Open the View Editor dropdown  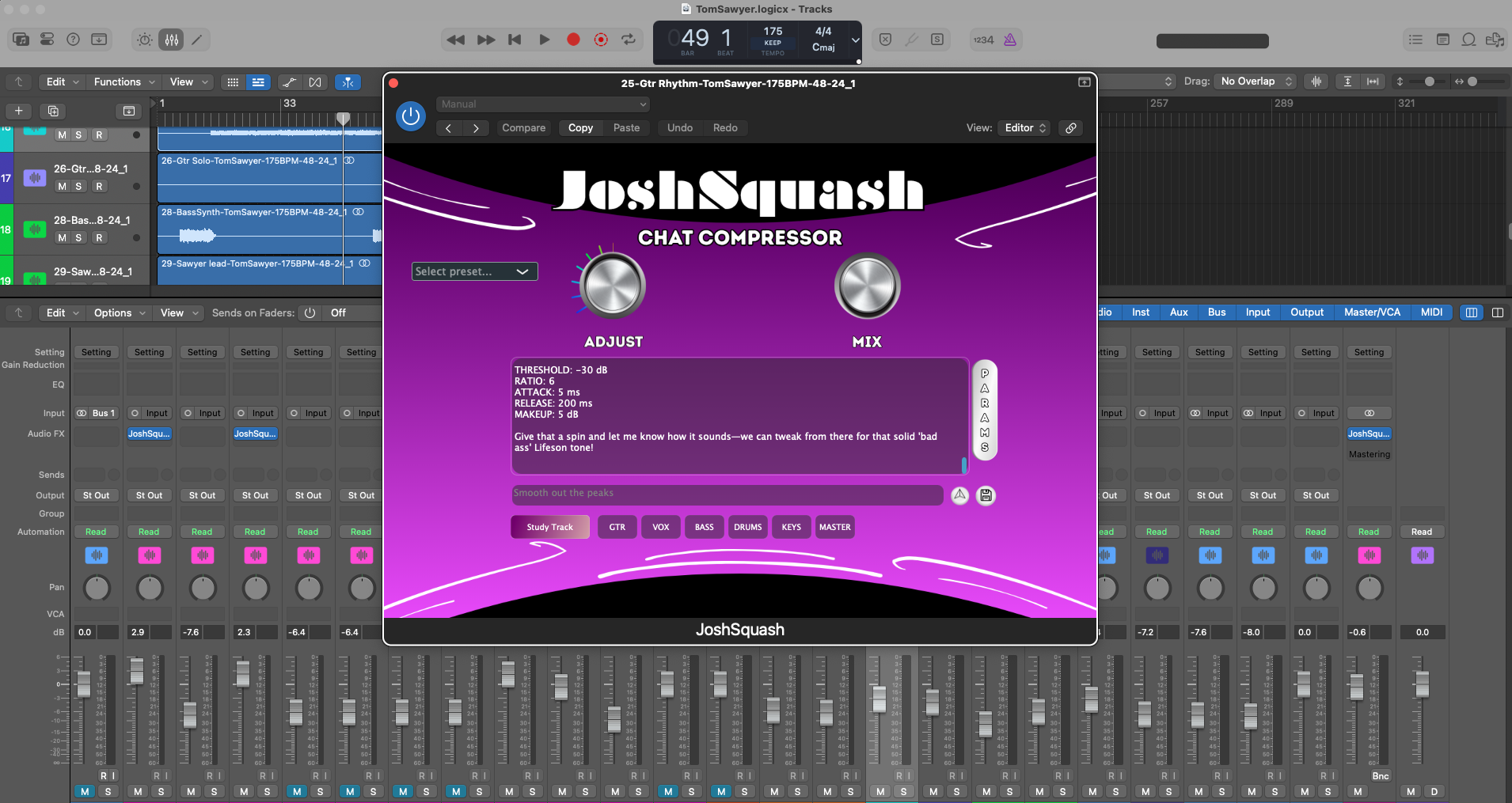click(1025, 128)
